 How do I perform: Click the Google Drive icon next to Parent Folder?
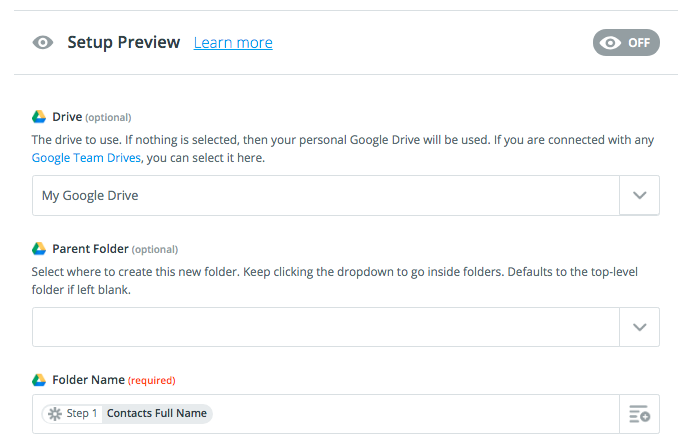point(39,249)
